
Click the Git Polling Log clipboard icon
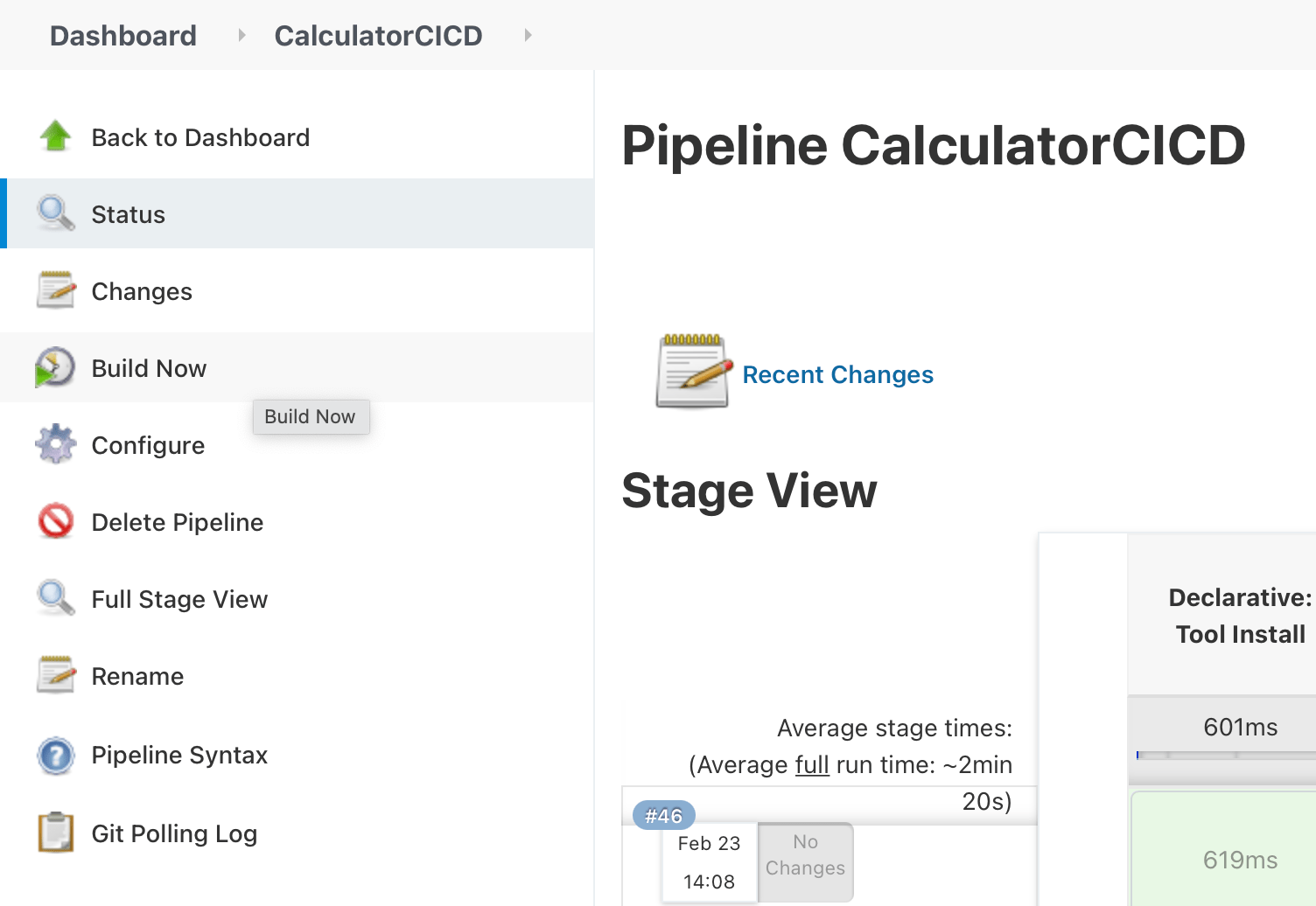tap(56, 833)
